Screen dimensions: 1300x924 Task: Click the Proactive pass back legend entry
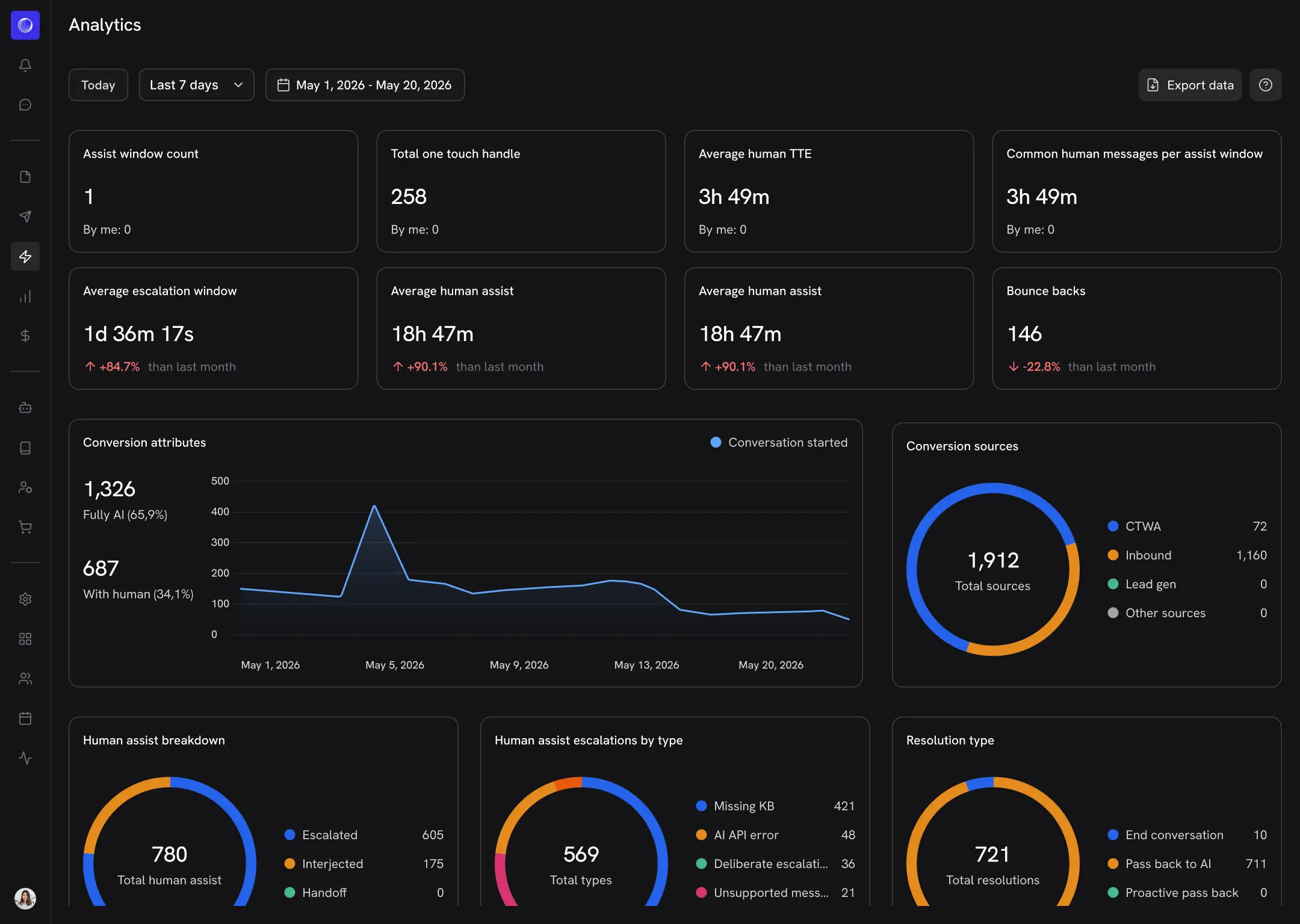[1187, 893]
